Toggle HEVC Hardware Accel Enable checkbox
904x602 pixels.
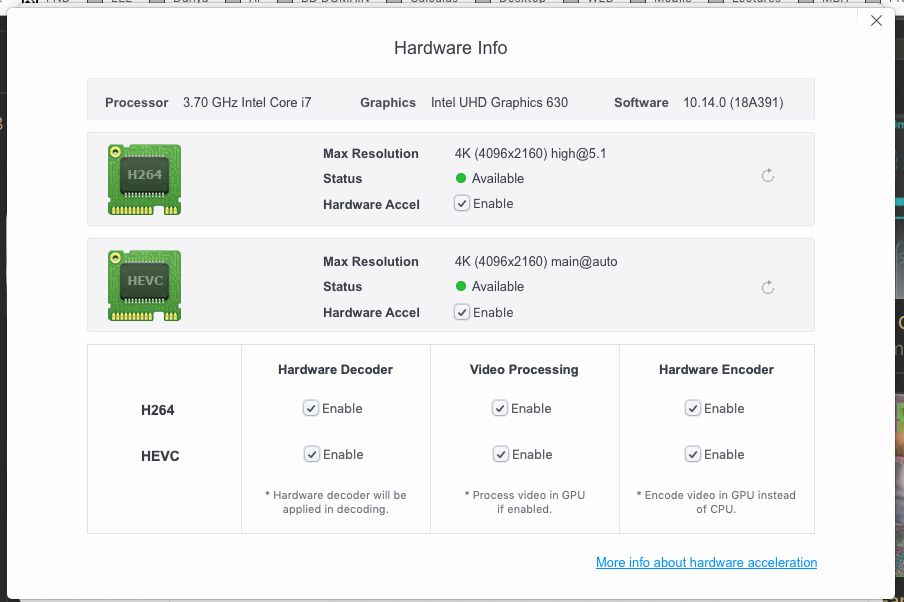pos(462,313)
